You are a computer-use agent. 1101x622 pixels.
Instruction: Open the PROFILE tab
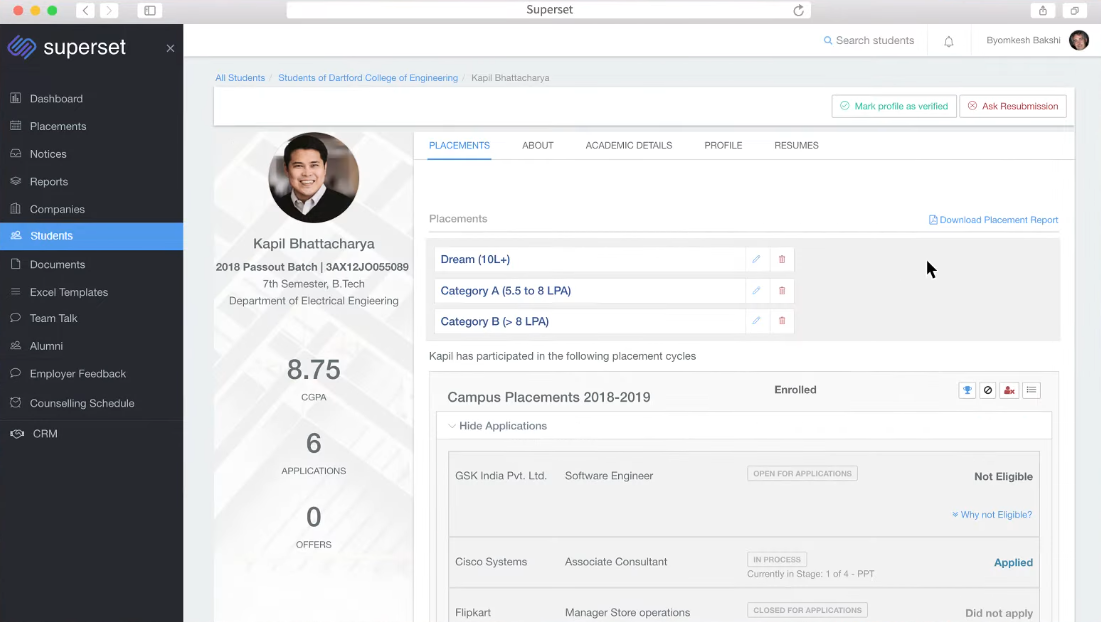coord(723,145)
